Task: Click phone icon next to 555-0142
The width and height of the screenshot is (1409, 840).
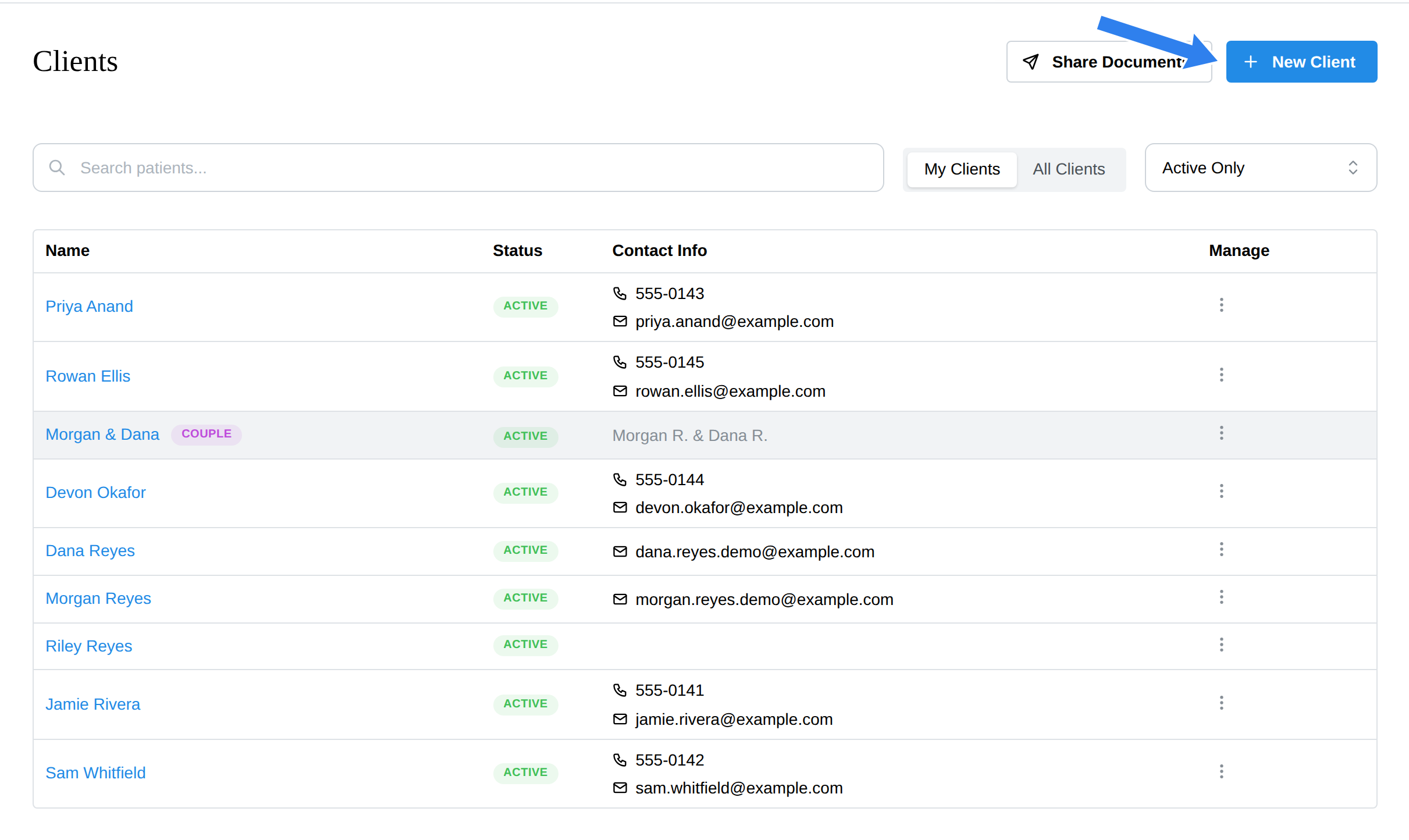Action: pyautogui.click(x=620, y=760)
